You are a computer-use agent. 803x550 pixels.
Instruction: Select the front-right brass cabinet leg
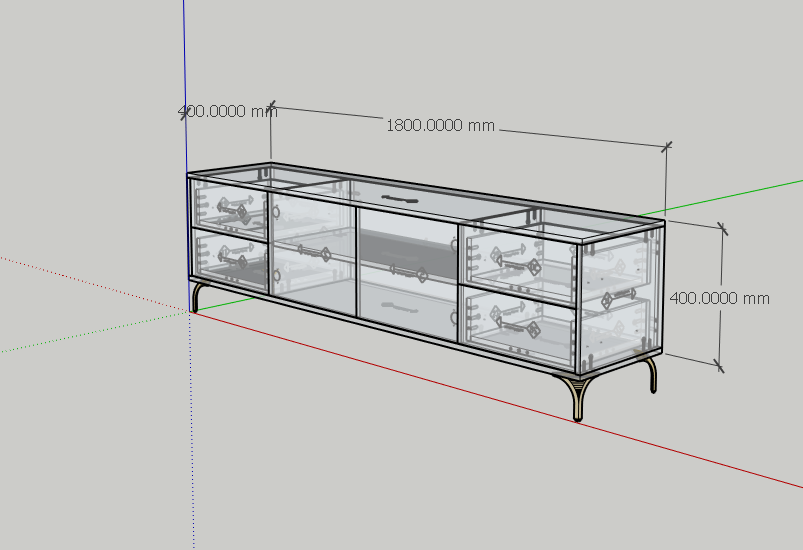pos(576,396)
